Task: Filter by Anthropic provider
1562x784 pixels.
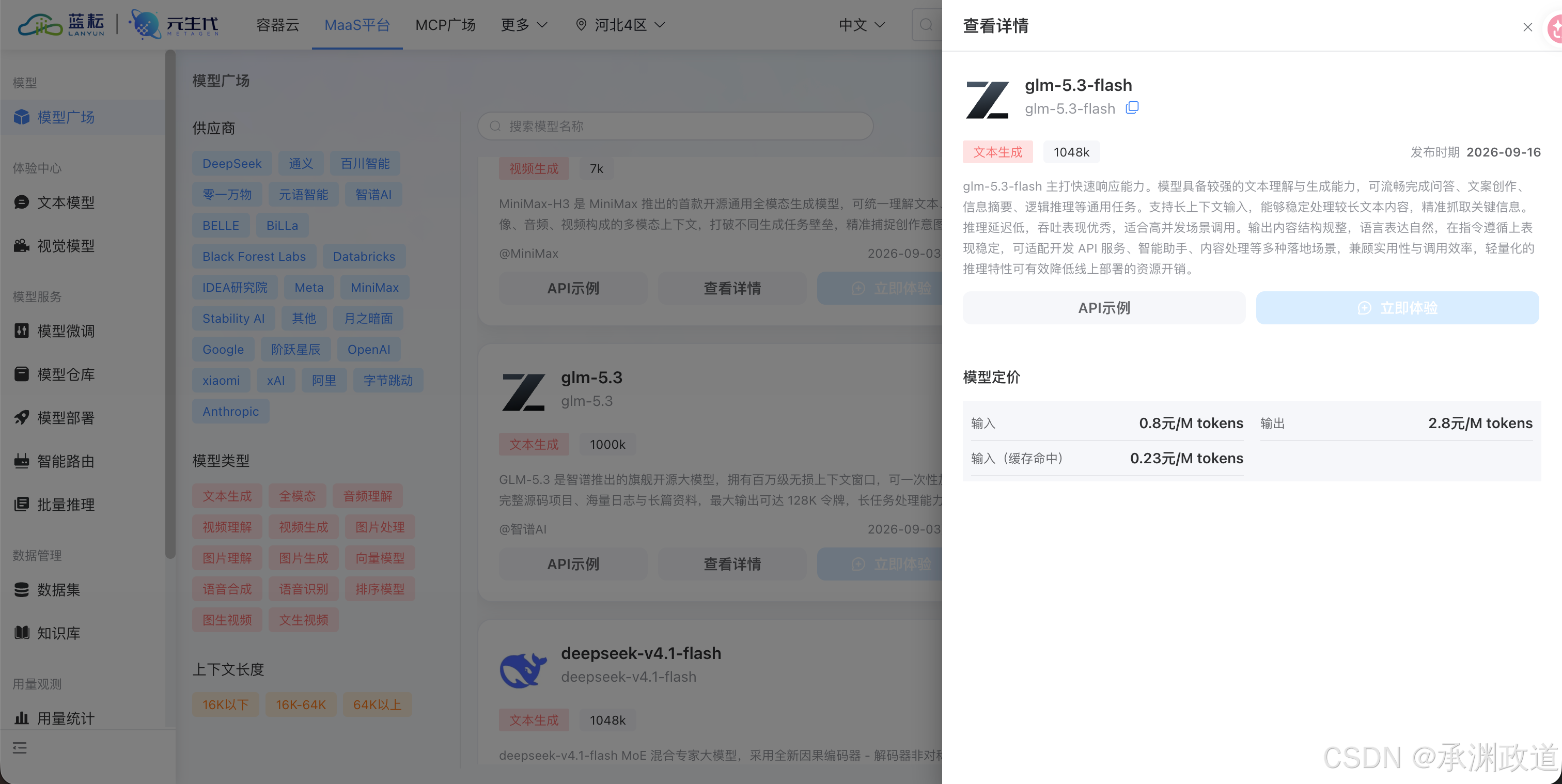Action: pyautogui.click(x=230, y=411)
